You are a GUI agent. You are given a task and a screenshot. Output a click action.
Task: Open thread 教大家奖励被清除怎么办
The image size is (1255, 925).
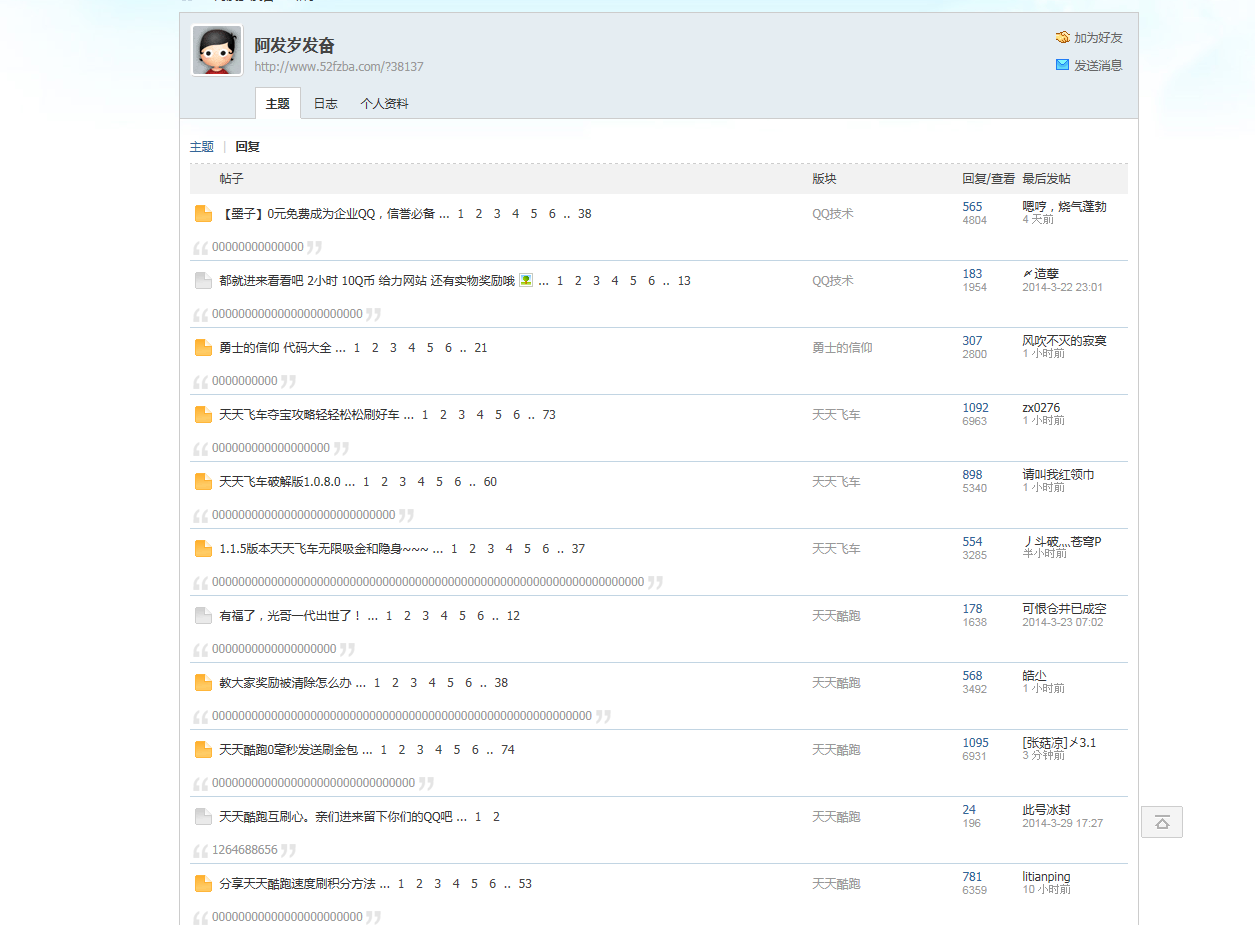285,682
